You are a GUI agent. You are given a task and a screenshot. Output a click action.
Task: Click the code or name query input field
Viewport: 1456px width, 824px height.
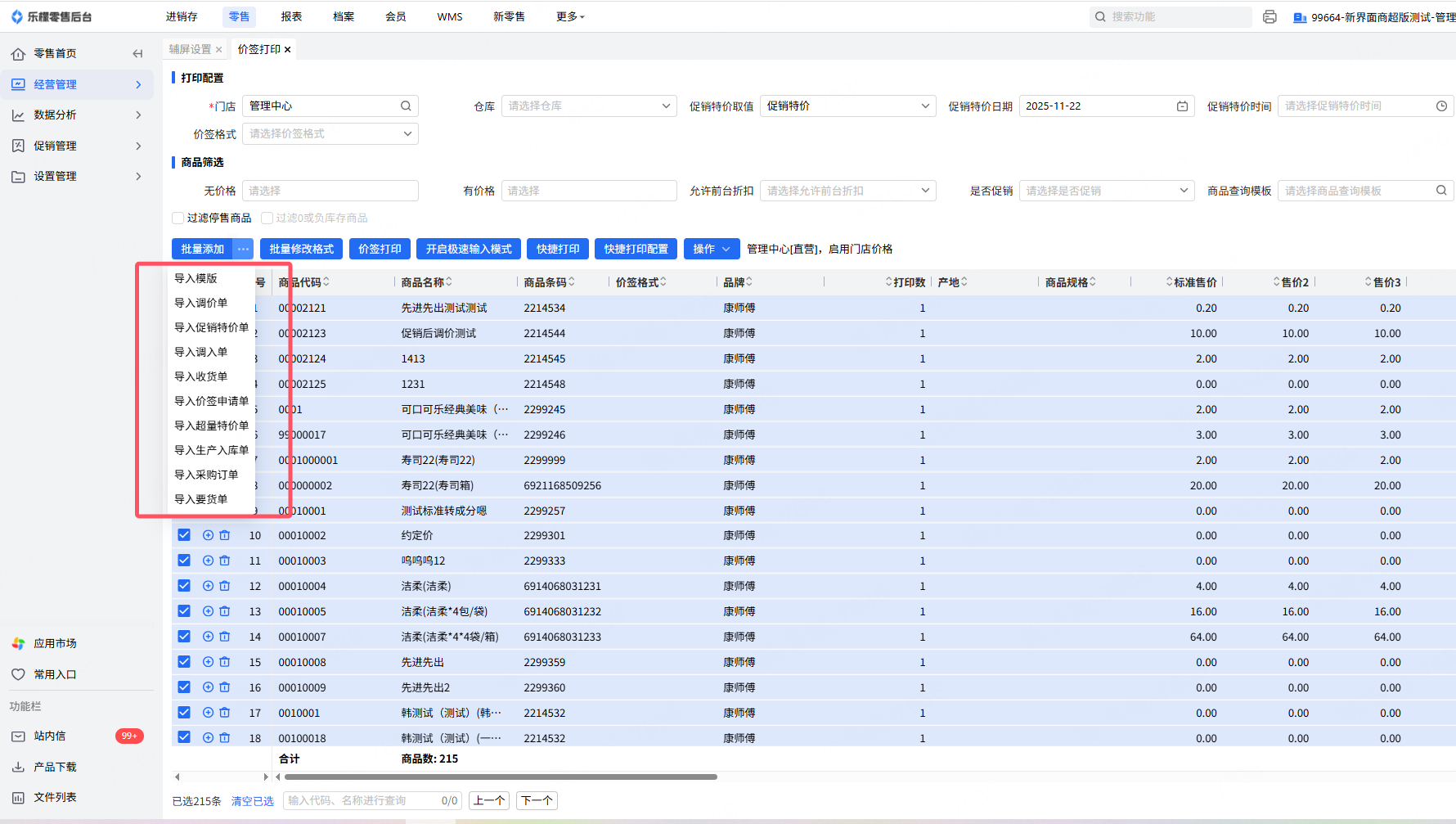point(360,801)
